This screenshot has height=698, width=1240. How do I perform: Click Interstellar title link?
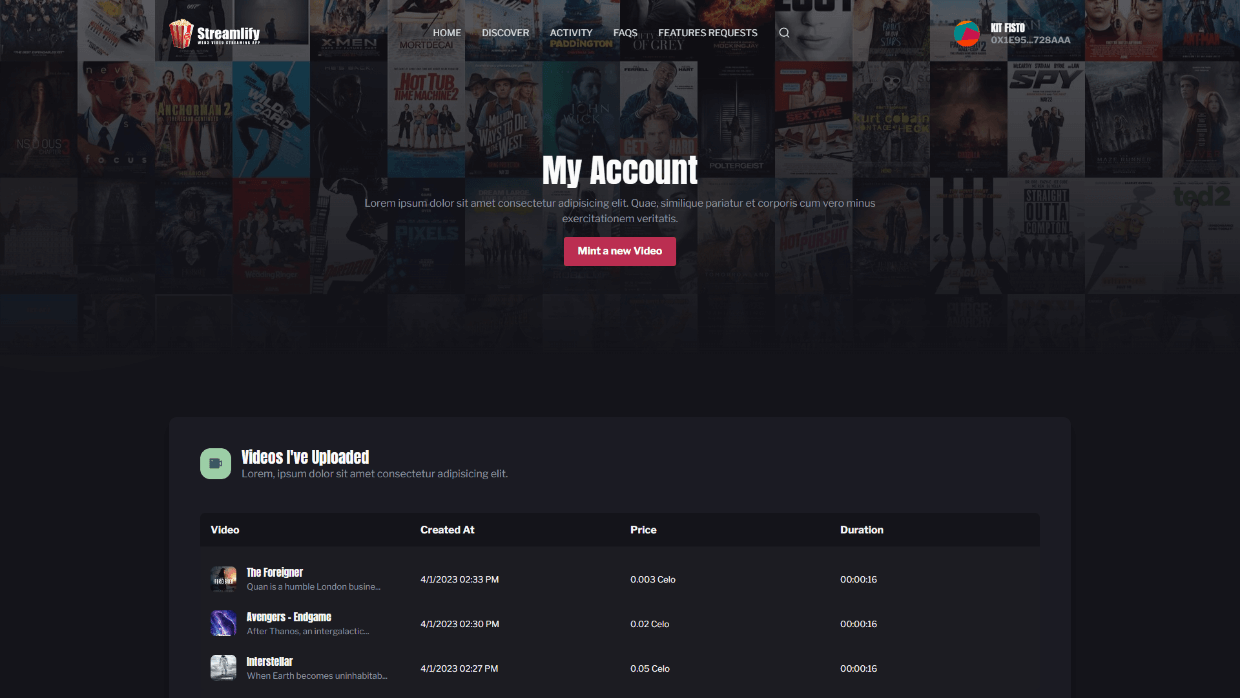point(270,661)
